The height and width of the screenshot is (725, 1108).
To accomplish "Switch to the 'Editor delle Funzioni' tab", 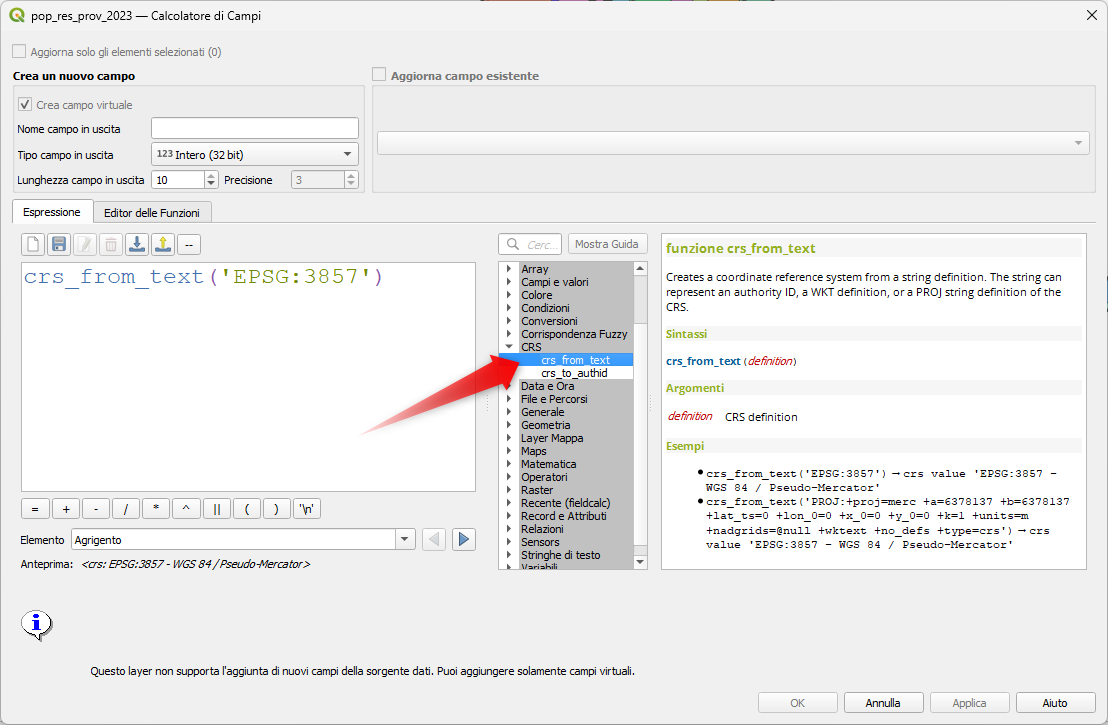I will point(152,213).
